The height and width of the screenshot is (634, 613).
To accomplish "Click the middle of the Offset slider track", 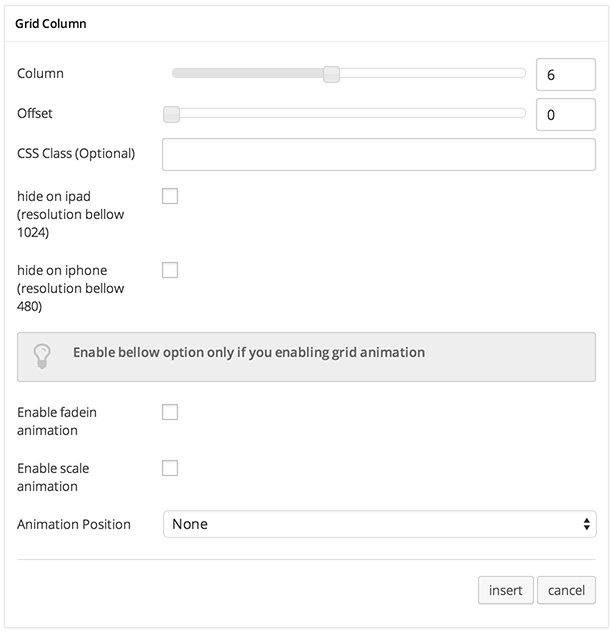I will click(349, 114).
